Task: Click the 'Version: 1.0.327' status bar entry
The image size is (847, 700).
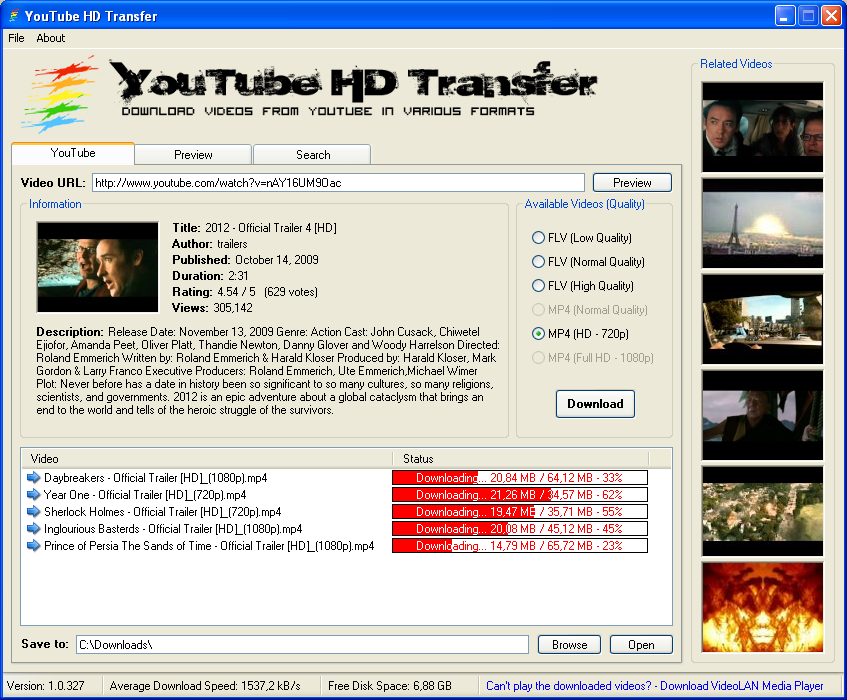Action: (45, 685)
